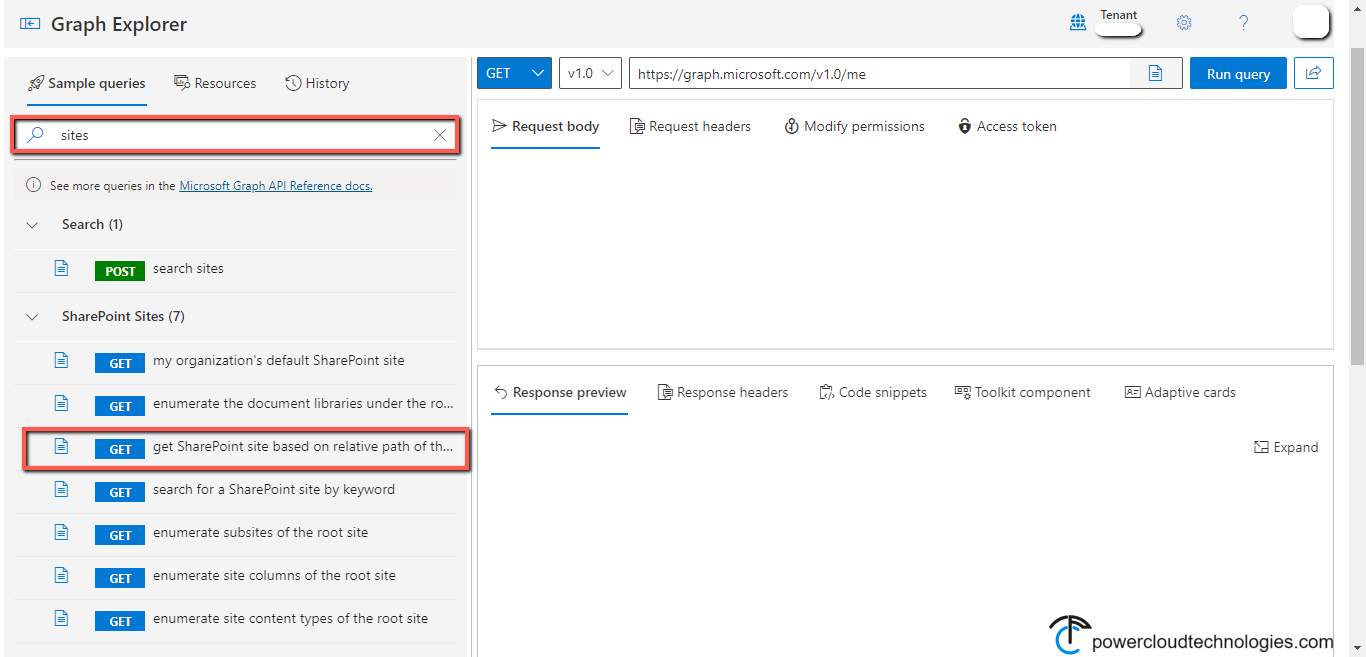Click the user profile avatar
This screenshot has height=657, width=1366.
click(x=1311, y=22)
